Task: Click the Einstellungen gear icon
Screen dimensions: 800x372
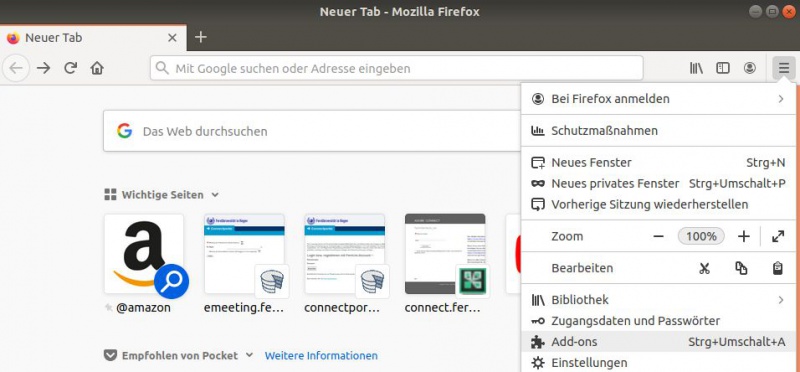Action: 538,363
